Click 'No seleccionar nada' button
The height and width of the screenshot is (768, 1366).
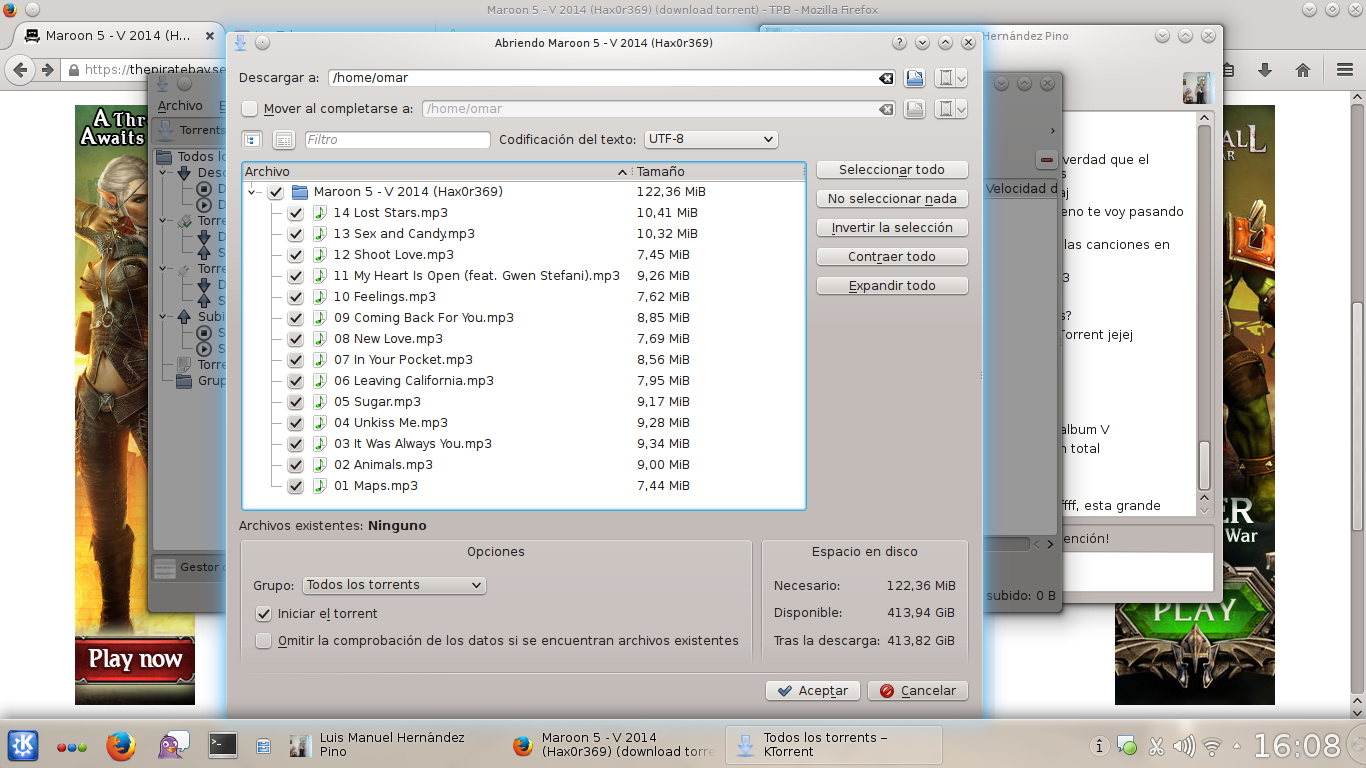pos(892,199)
